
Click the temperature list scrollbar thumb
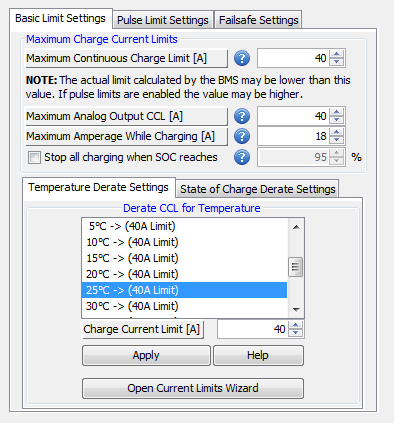(296, 267)
